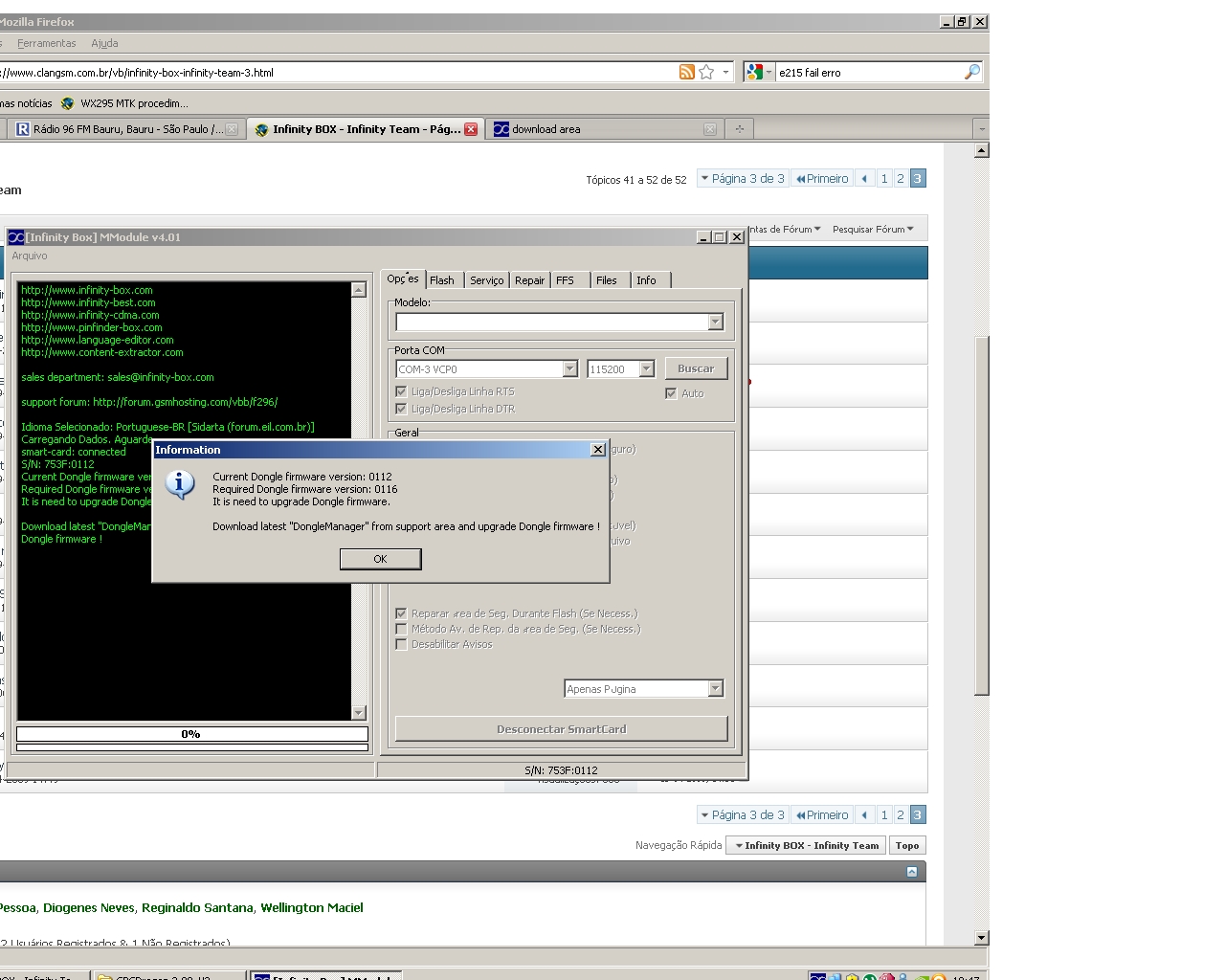Image resolution: width=1225 pixels, height=980 pixels.
Task: Open the COM-3 VCP0 port dropdown
Action: (x=570, y=369)
